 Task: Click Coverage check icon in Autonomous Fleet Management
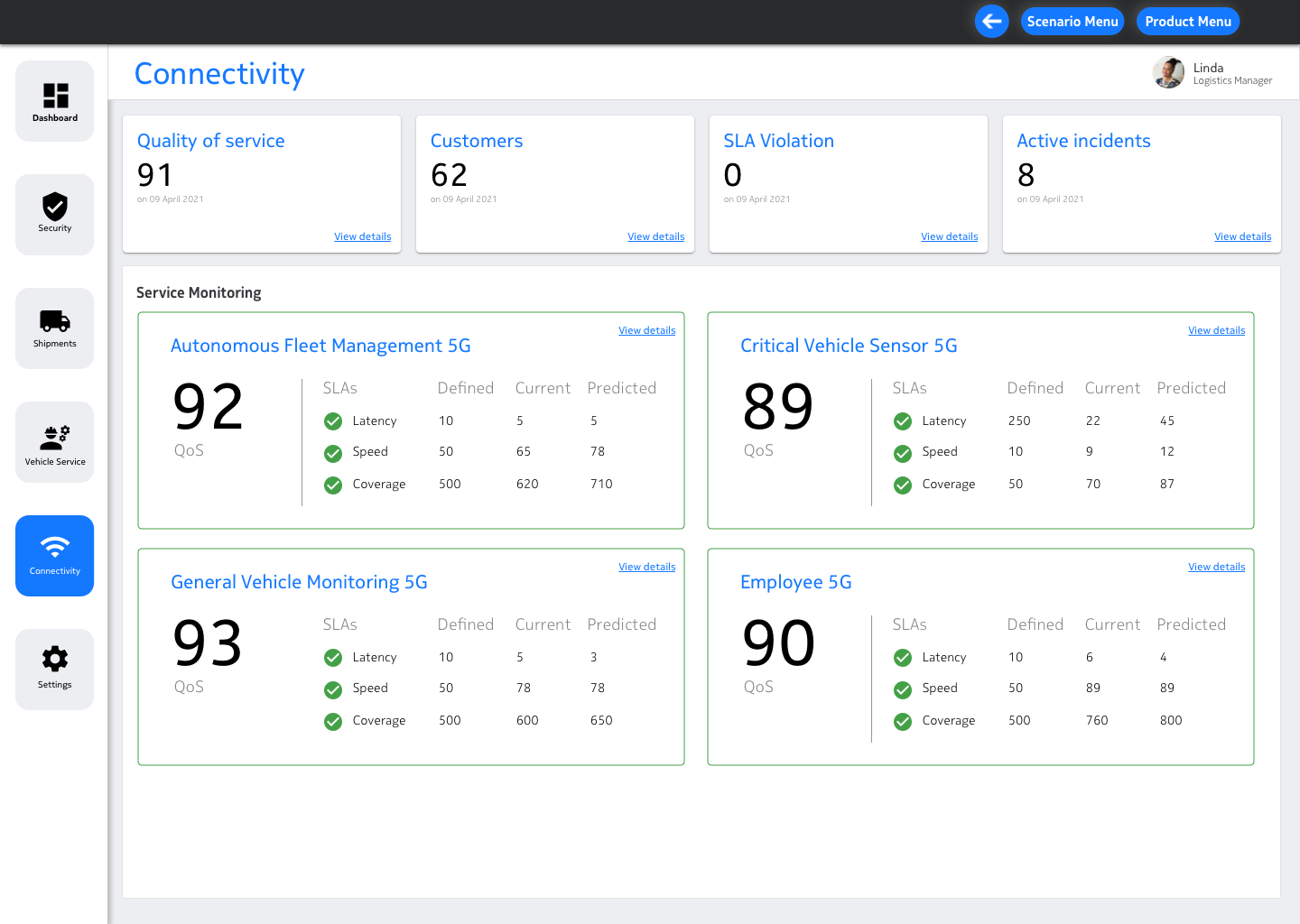pyautogui.click(x=333, y=485)
